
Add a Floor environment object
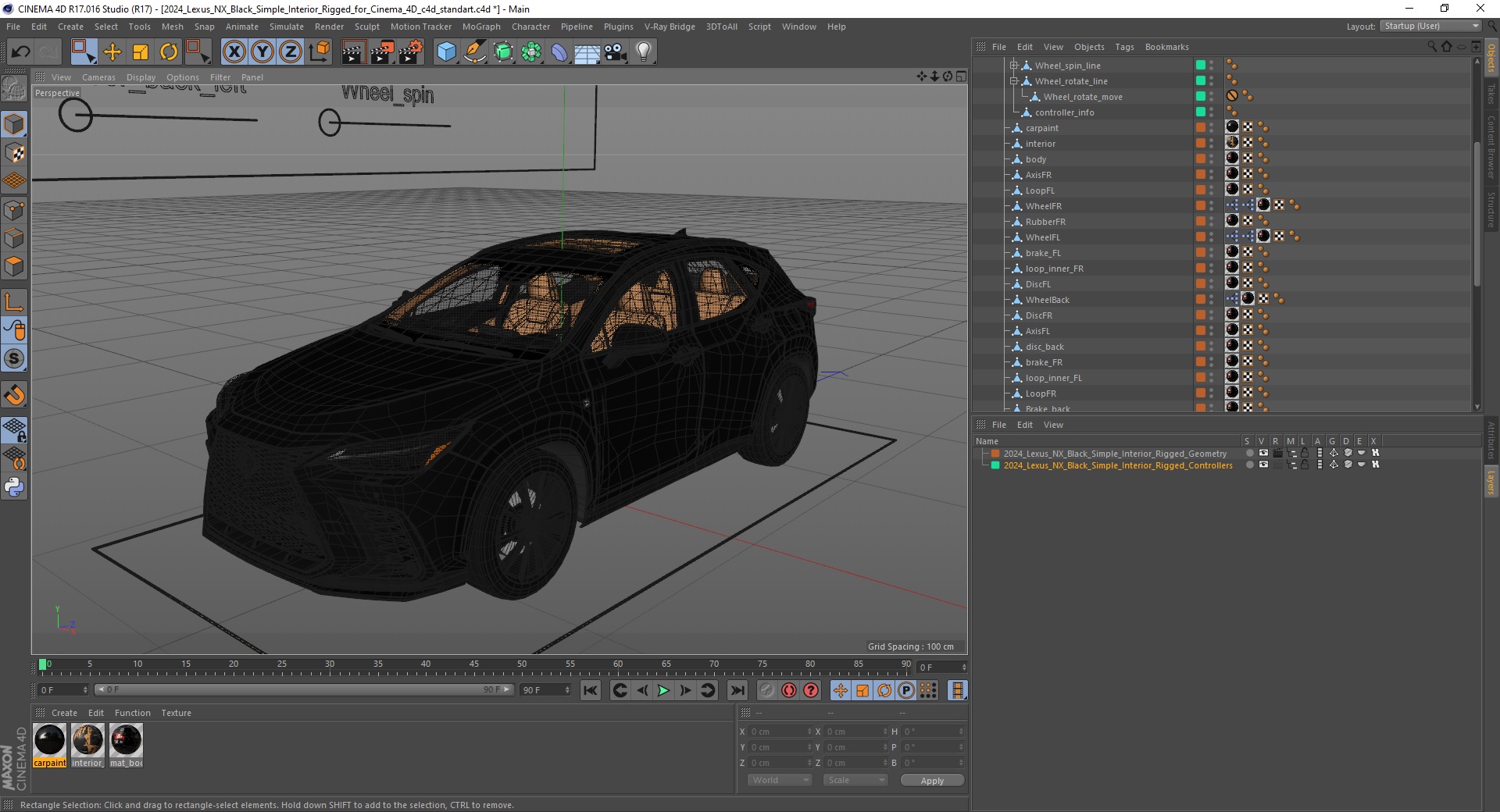pos(587,52)
